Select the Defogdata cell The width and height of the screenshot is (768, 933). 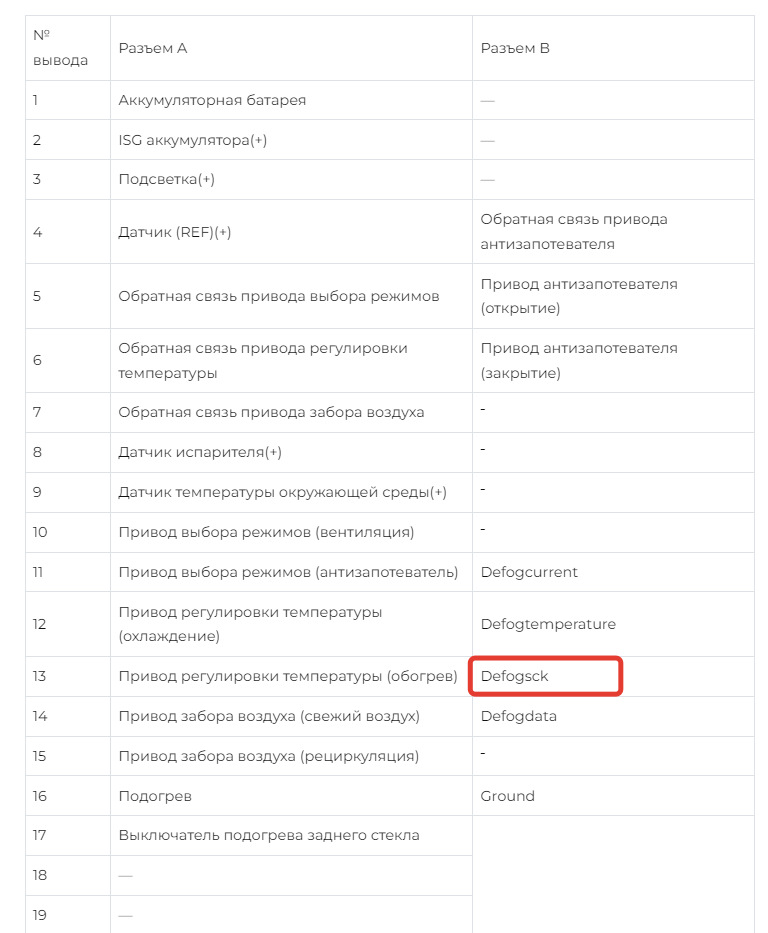pyautogui.click(x=518, y=716)
